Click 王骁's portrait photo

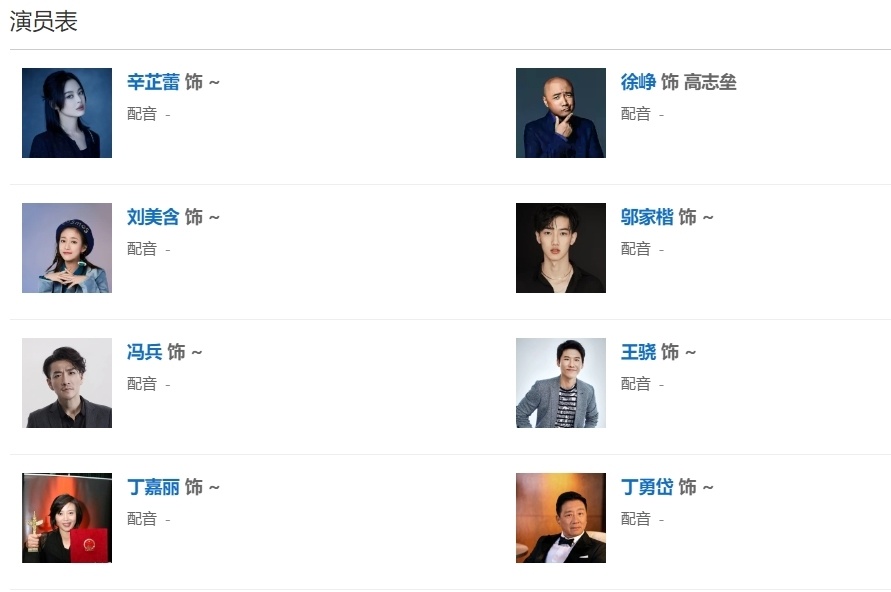click(559, 382)
